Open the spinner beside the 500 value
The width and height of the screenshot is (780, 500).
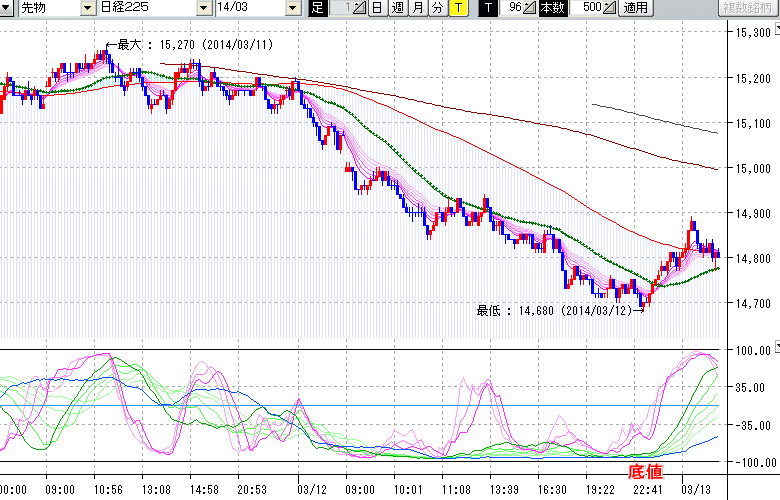tap(611, 8)
